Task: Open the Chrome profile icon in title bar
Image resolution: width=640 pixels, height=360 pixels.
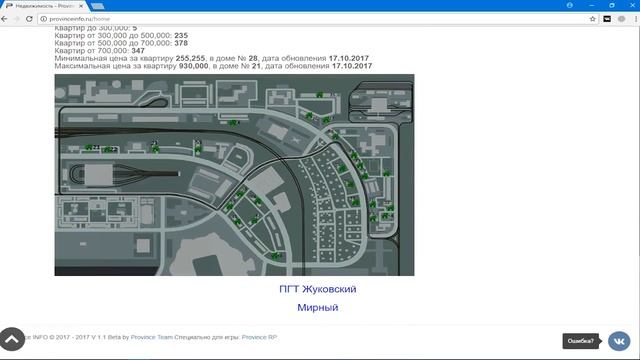Action: (569, 5)
